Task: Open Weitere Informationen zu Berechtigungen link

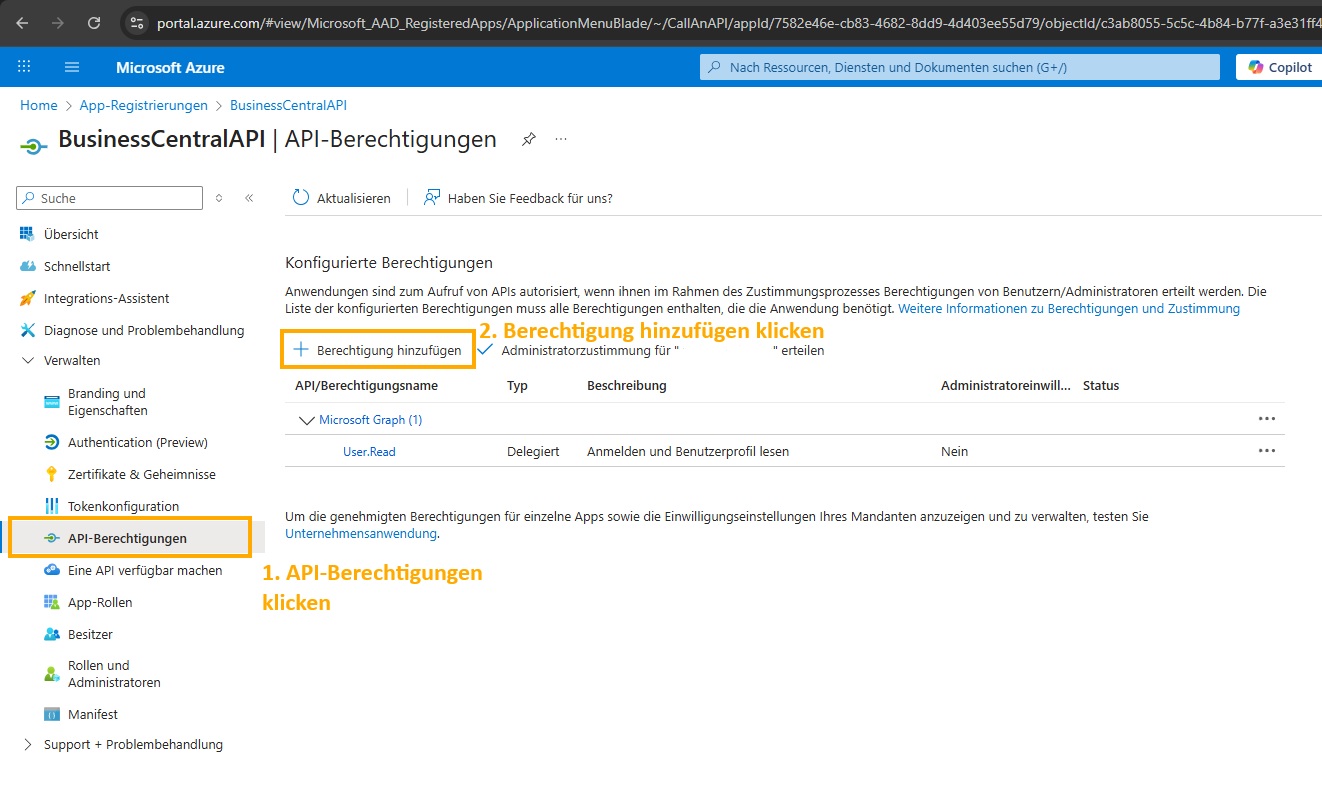Action: [1069, 308]
